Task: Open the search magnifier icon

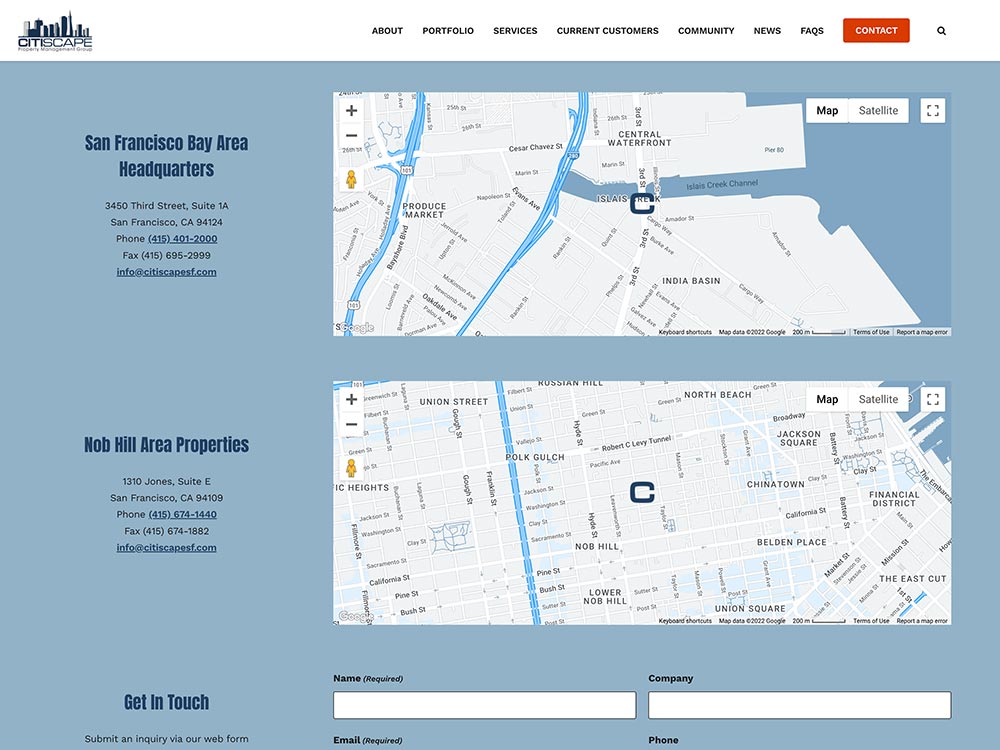Action: click(x=941, y=31)
